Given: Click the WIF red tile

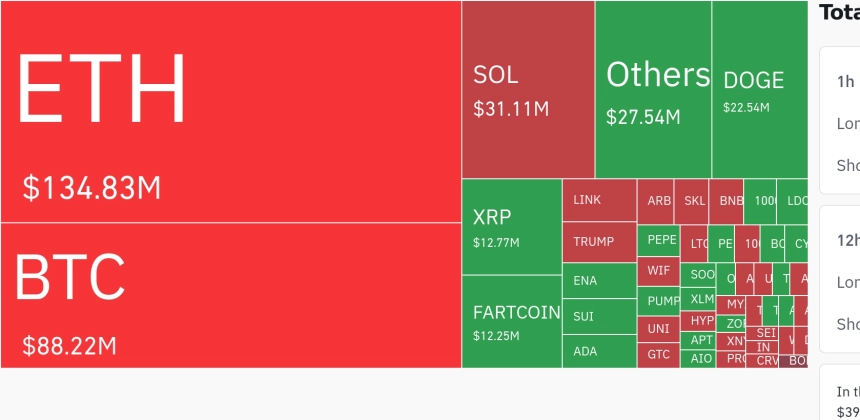Looking at the screenshot, I should click(x=659, y=271).
